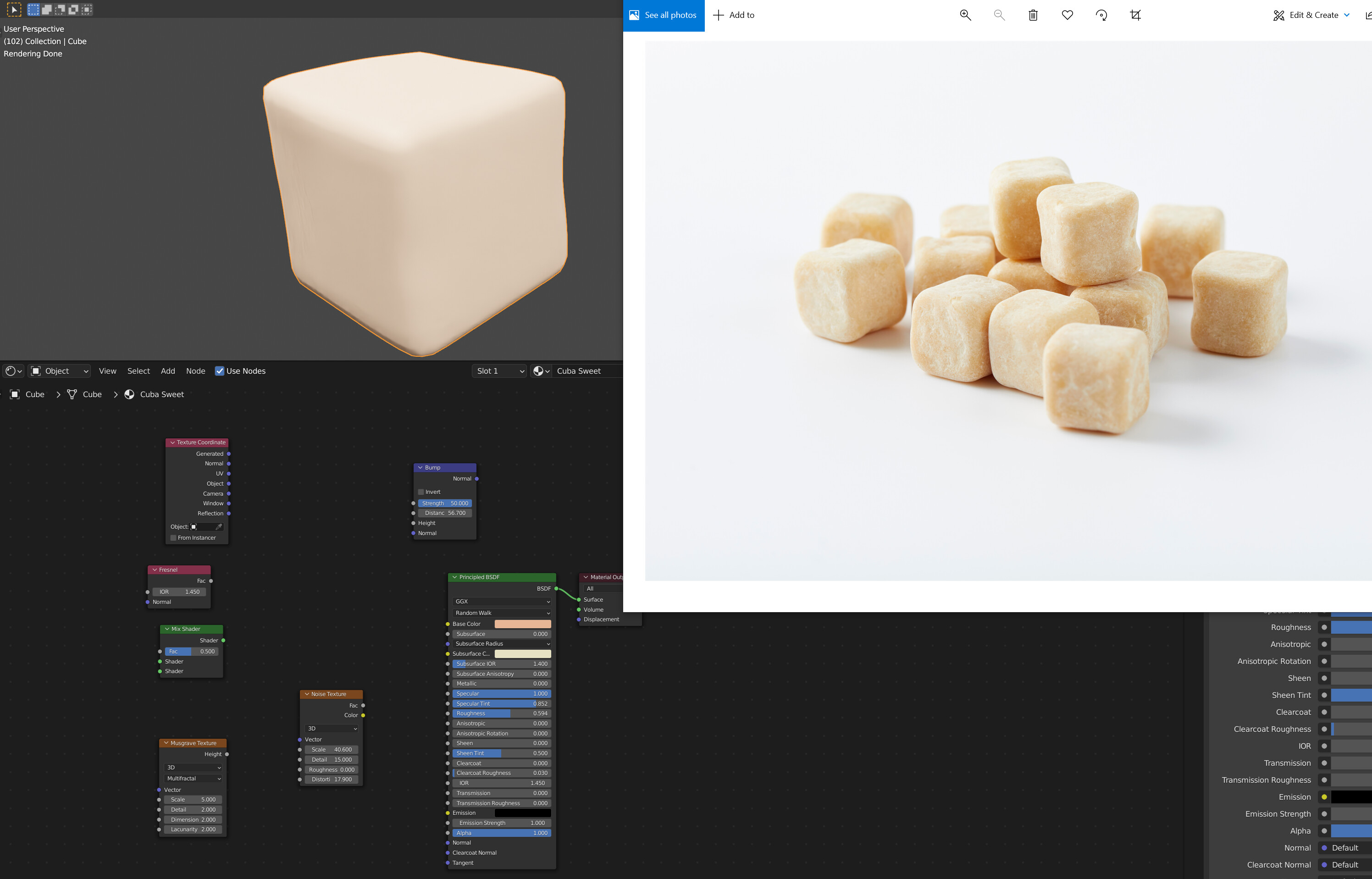
Task: Click the Normal Default field in properties panel
Action: (x=1351, y=848)
